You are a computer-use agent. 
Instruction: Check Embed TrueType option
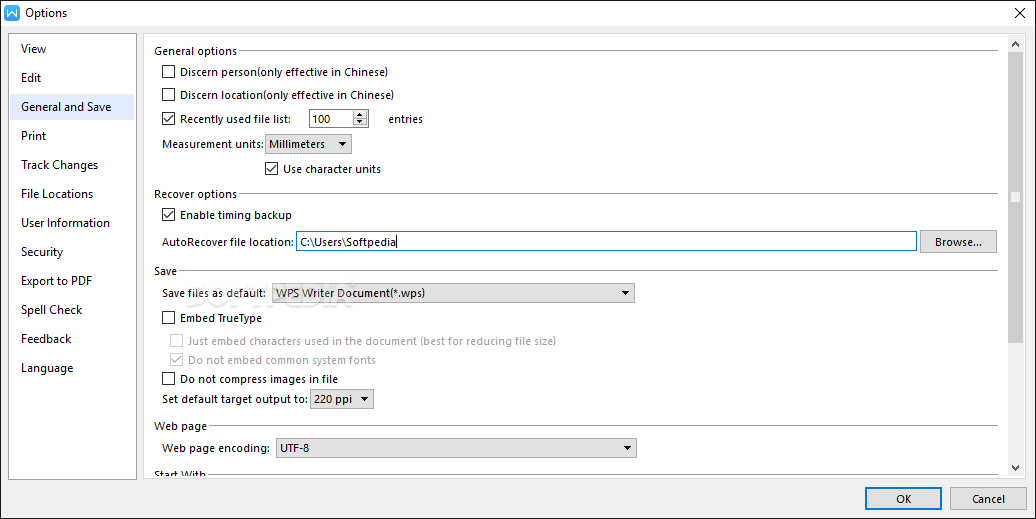[x=168, y=318]
